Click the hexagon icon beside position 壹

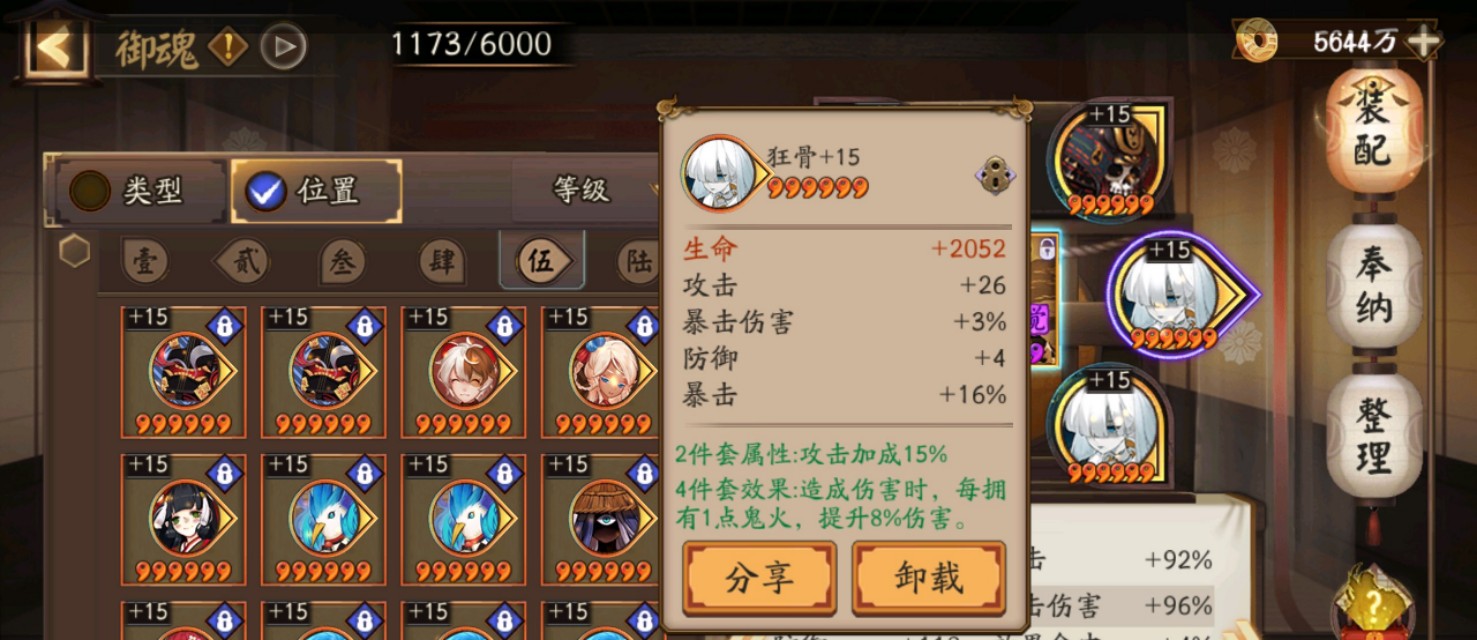coord(74,250)
